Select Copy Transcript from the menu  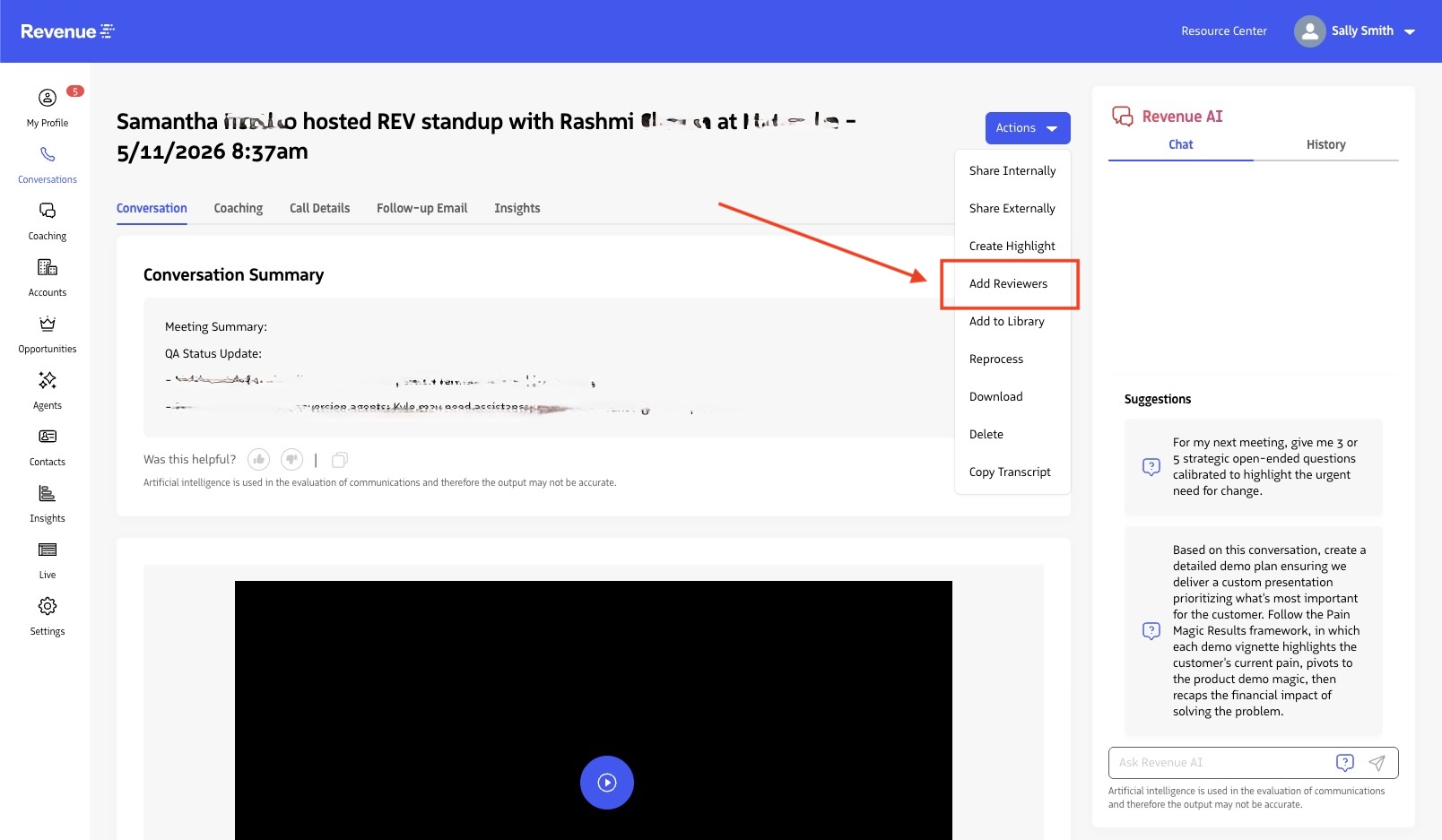click(x=1012, y=472)
